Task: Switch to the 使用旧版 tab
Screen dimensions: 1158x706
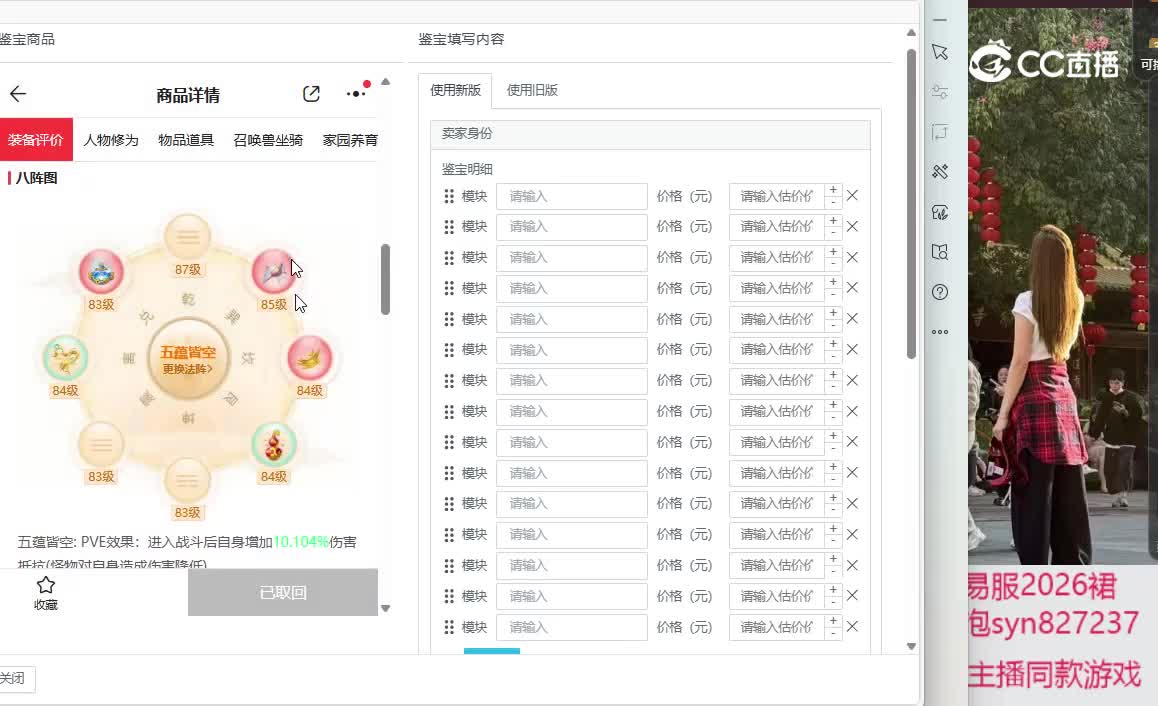Action: [532, 90]
